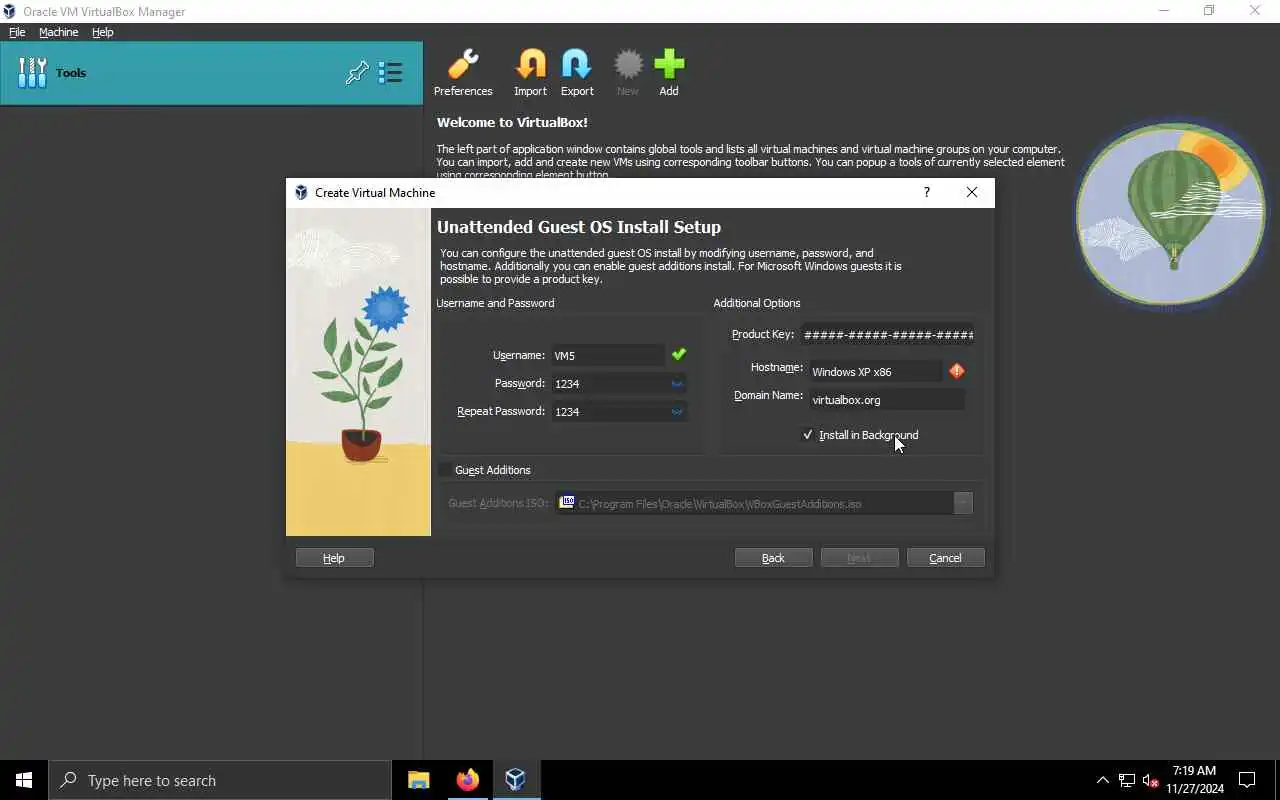This screenshot has height=800, width=1280.
Task: Close the Create Virtual Machine dialog
Action: click(971, 192)
